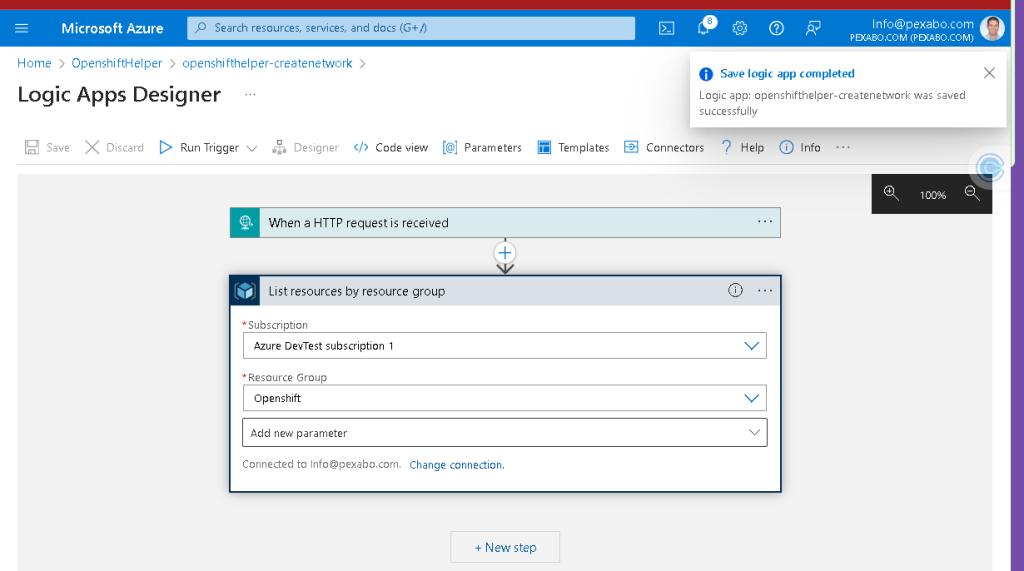Open Connectors
The width and height of the screenshot is (1024, 571).
point(664,148)
